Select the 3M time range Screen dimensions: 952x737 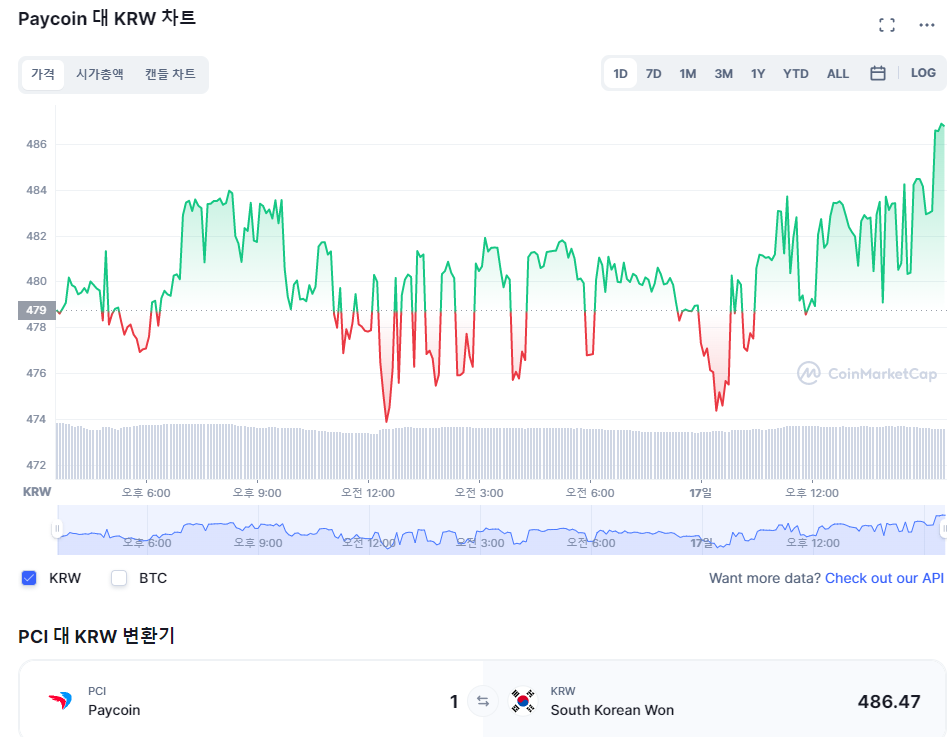pos(723,73)
